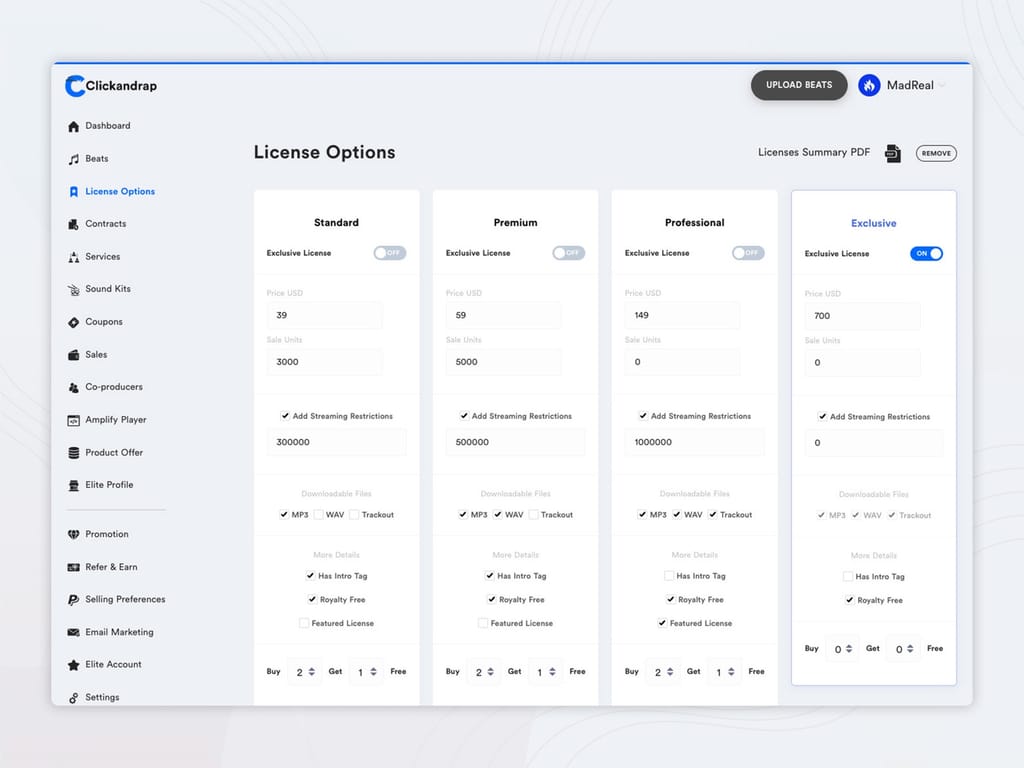Click the Elite Profile icon
Viewport: 1024px width, 768px height.
(74, 486)
